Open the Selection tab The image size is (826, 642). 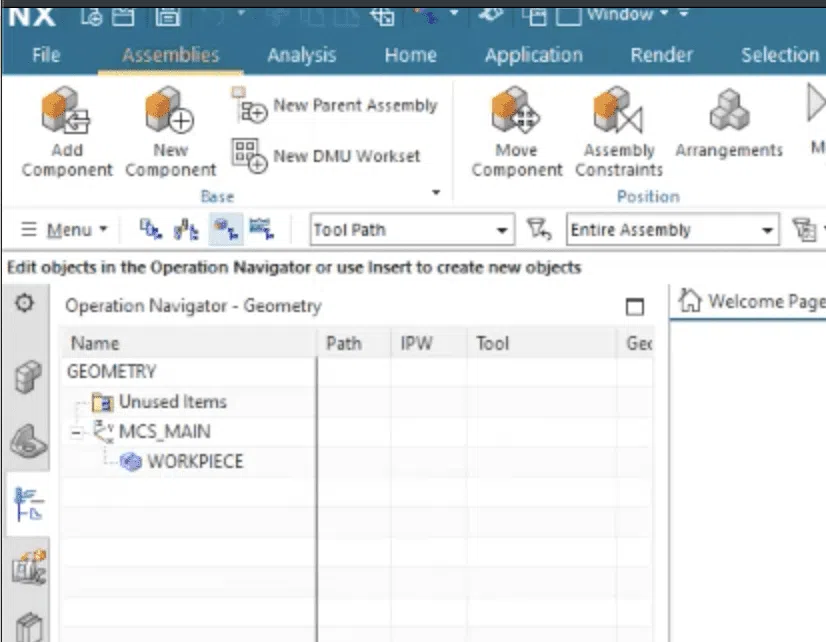[x=780, y=55]
